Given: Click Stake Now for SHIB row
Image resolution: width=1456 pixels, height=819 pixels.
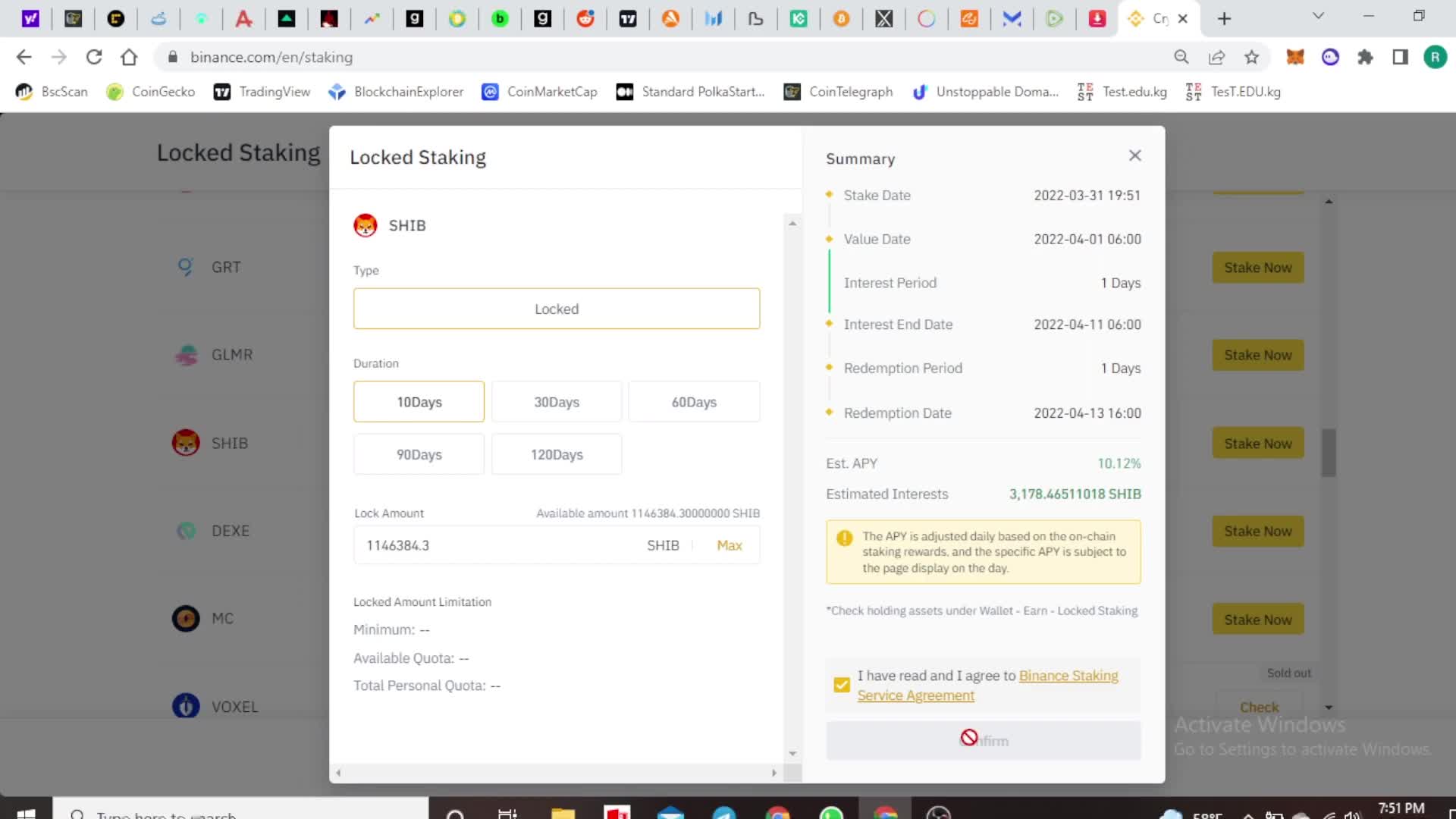Looking at the screenshot, I should pos(1258,444).
